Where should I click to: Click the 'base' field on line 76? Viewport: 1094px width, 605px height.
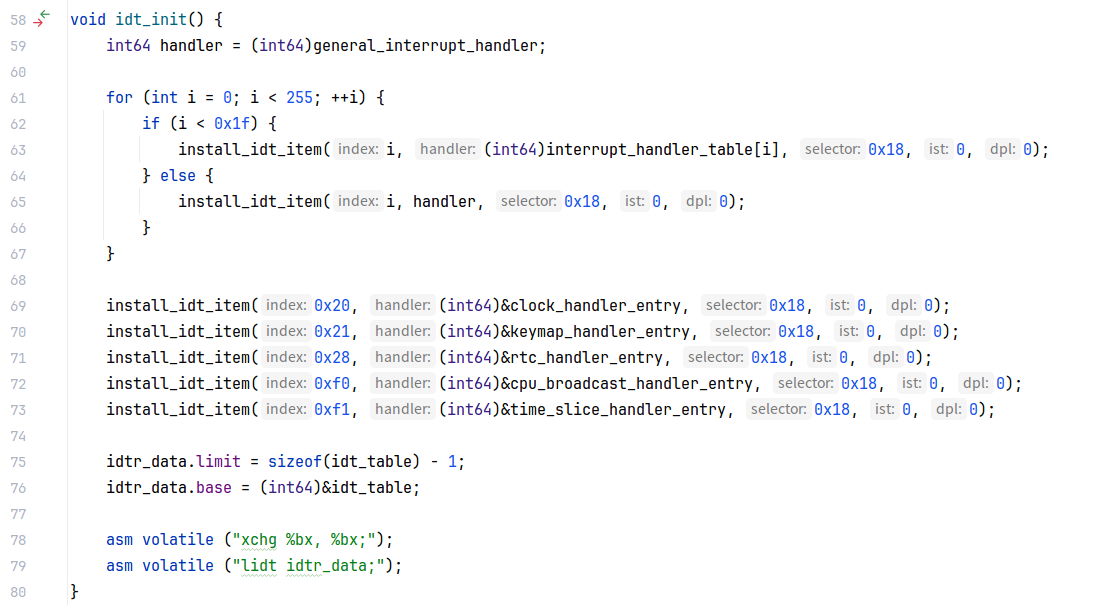(213, 488)
